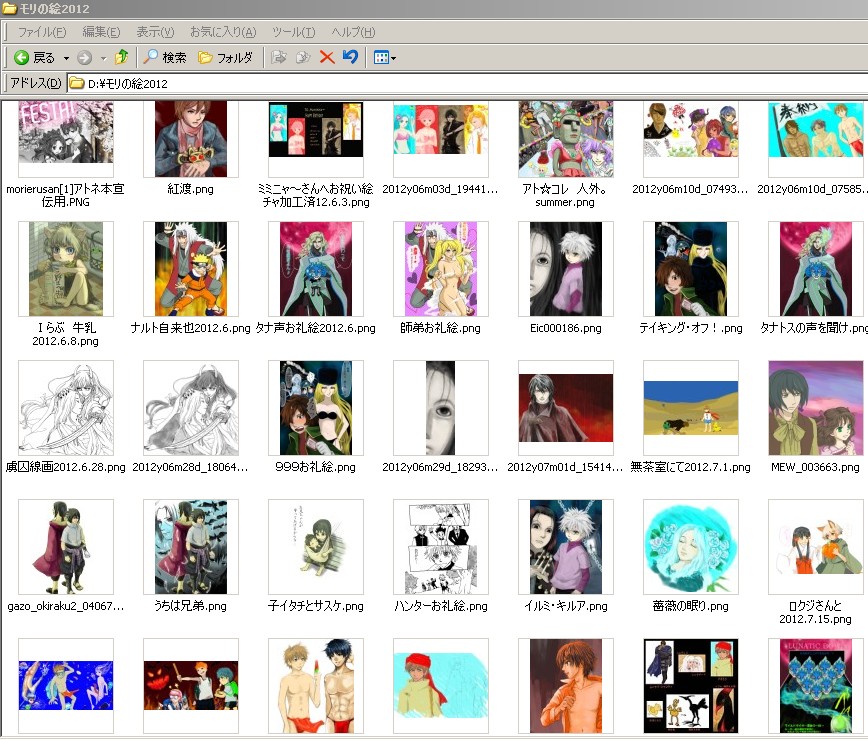This screenshot has height=740, width=868.
Task: Open the 表示(V) menu
Action: coord(155,32)
